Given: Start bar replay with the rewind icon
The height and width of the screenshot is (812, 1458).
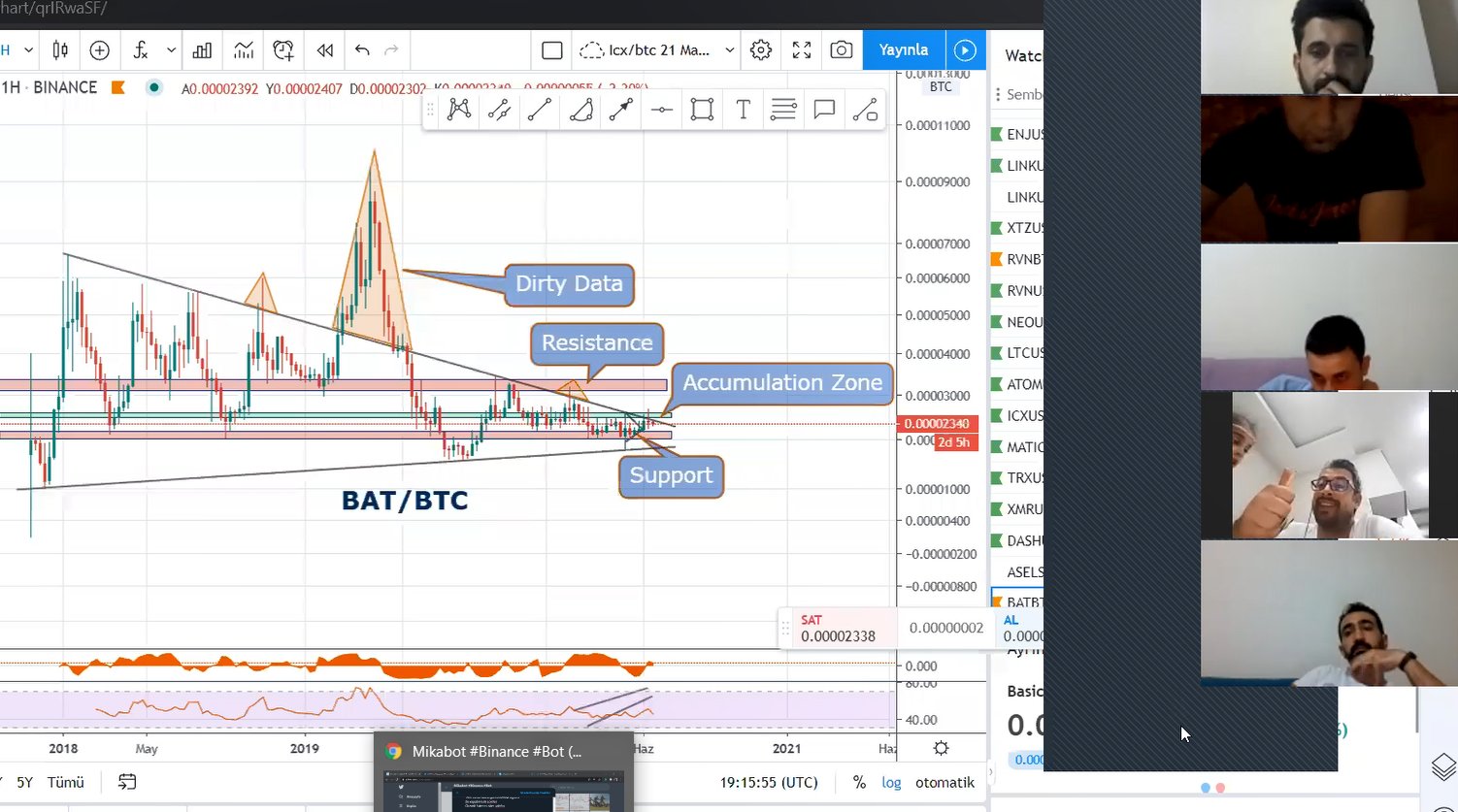Looking at the screenshot, I should 324,50.
